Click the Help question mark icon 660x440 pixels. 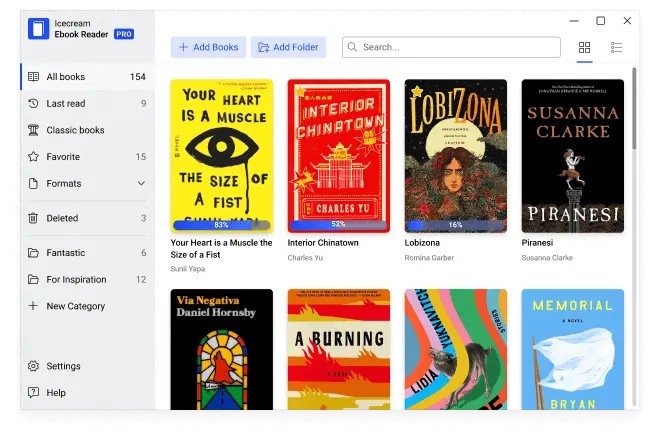[33, 392]
